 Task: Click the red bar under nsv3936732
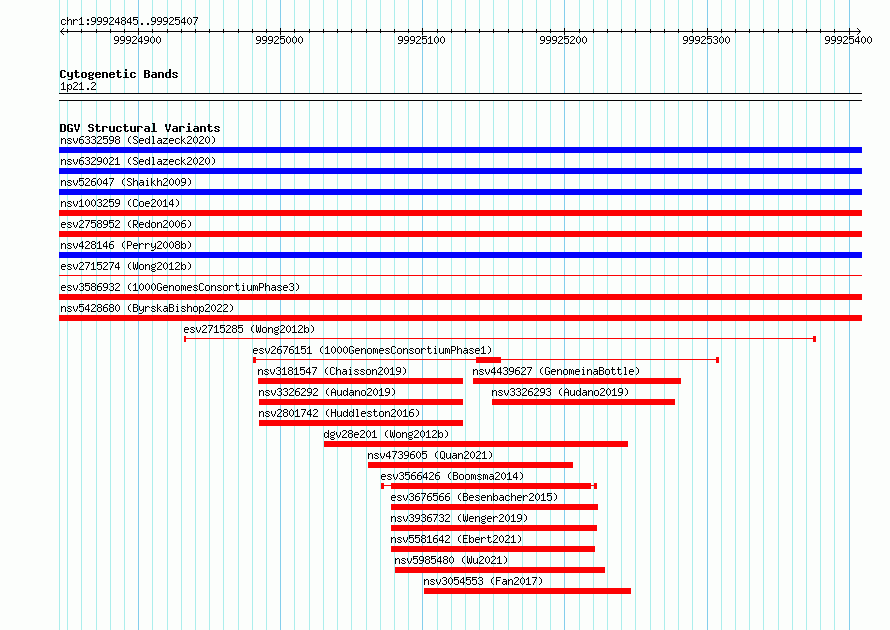[494, 528]
